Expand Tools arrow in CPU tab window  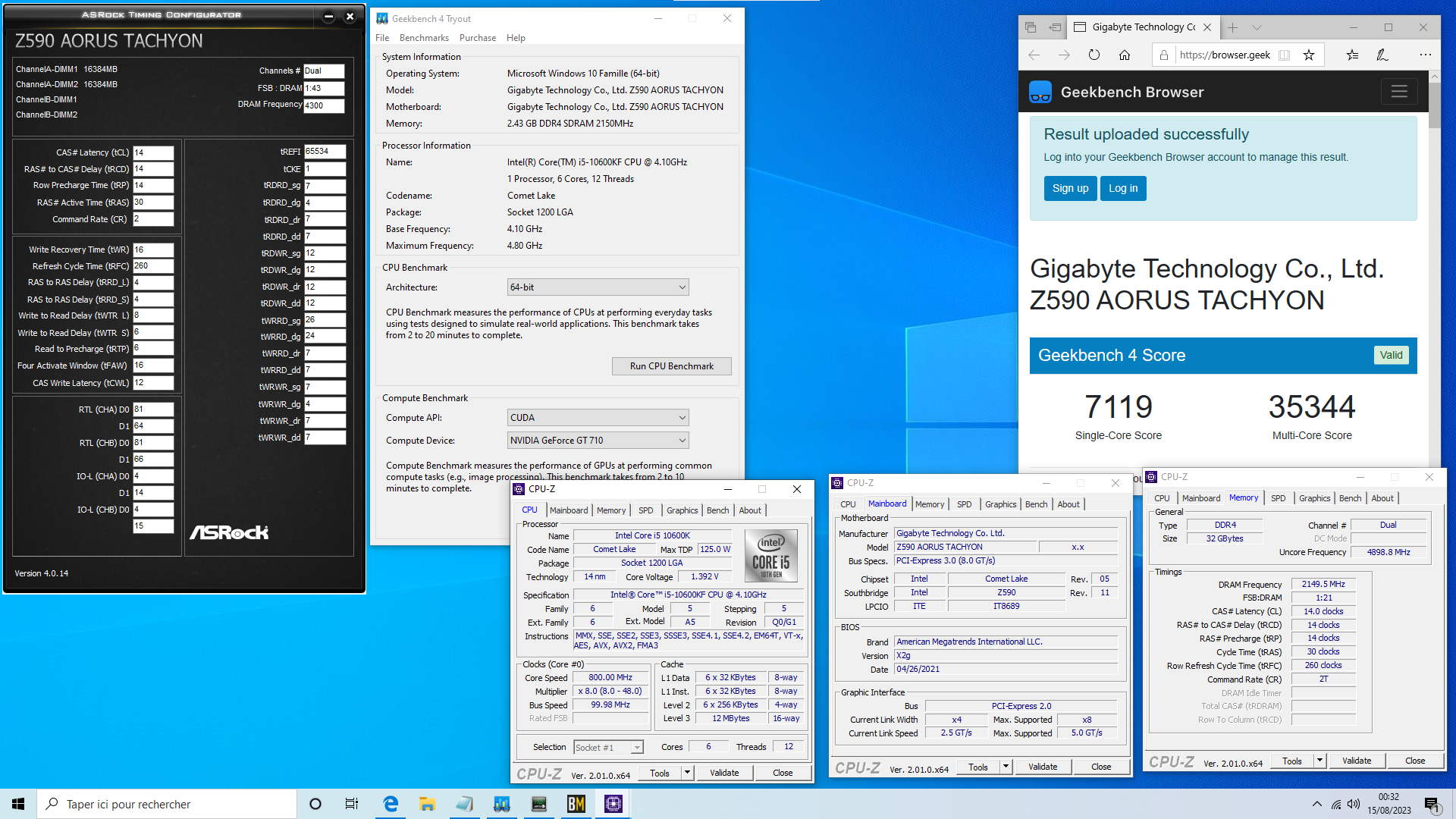687,773
